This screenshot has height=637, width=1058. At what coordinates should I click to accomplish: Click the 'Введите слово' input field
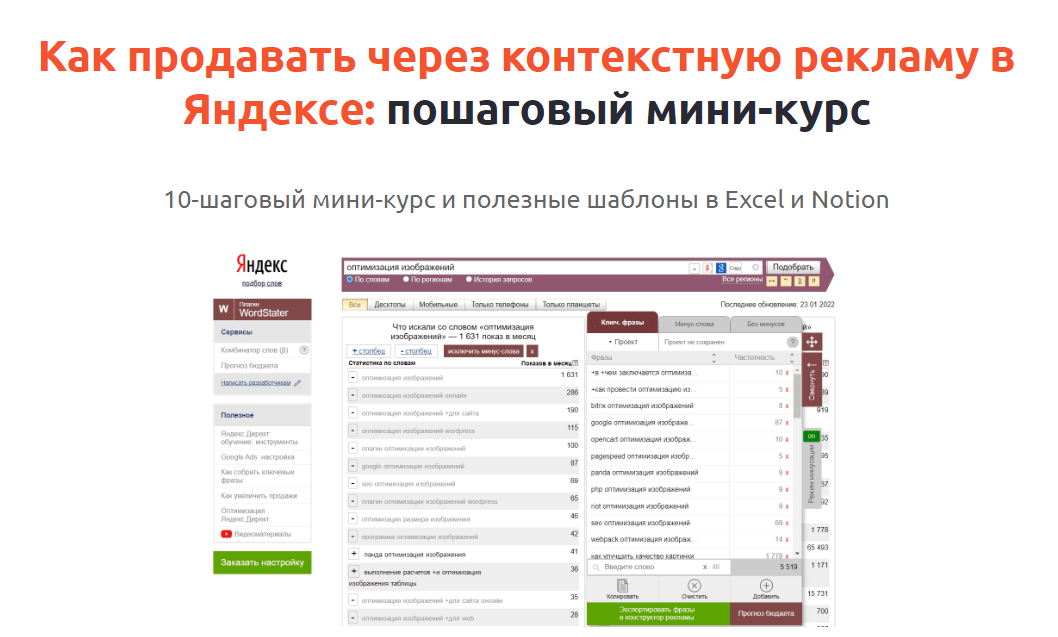point(628,567)
